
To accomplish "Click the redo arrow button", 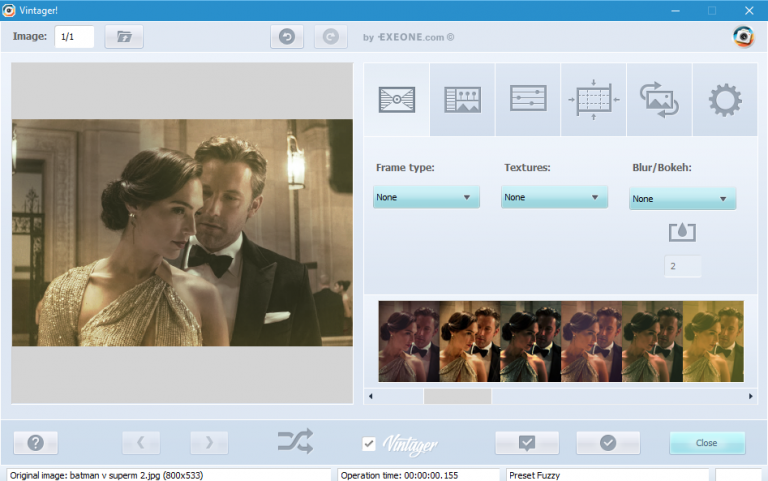I will (331, 37).
